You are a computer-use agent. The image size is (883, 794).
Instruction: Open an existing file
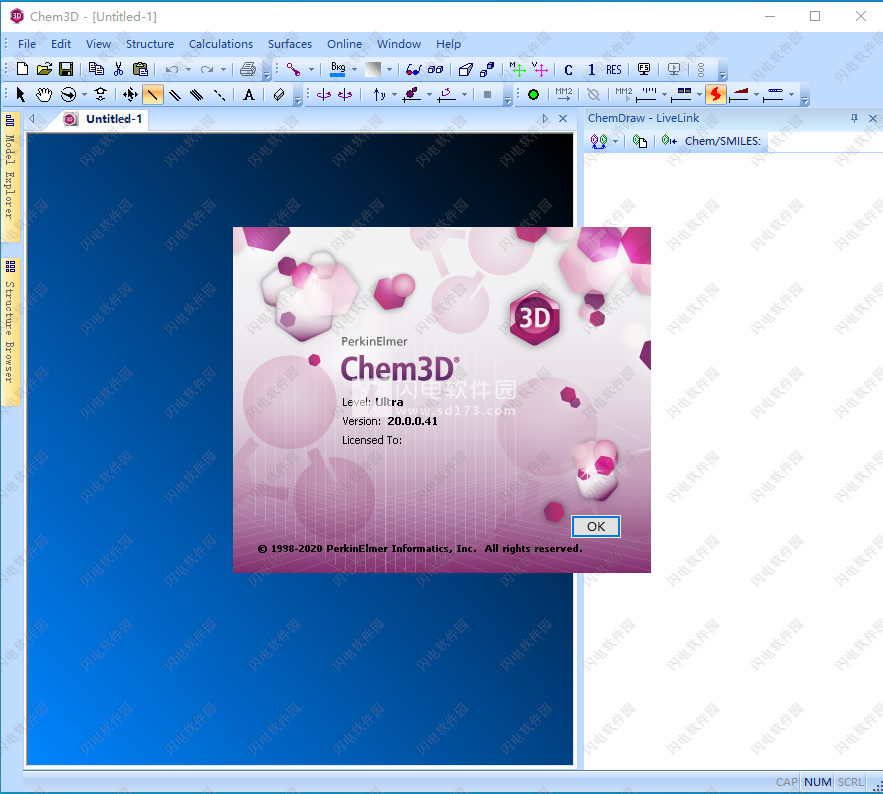[x=44, y=69]
